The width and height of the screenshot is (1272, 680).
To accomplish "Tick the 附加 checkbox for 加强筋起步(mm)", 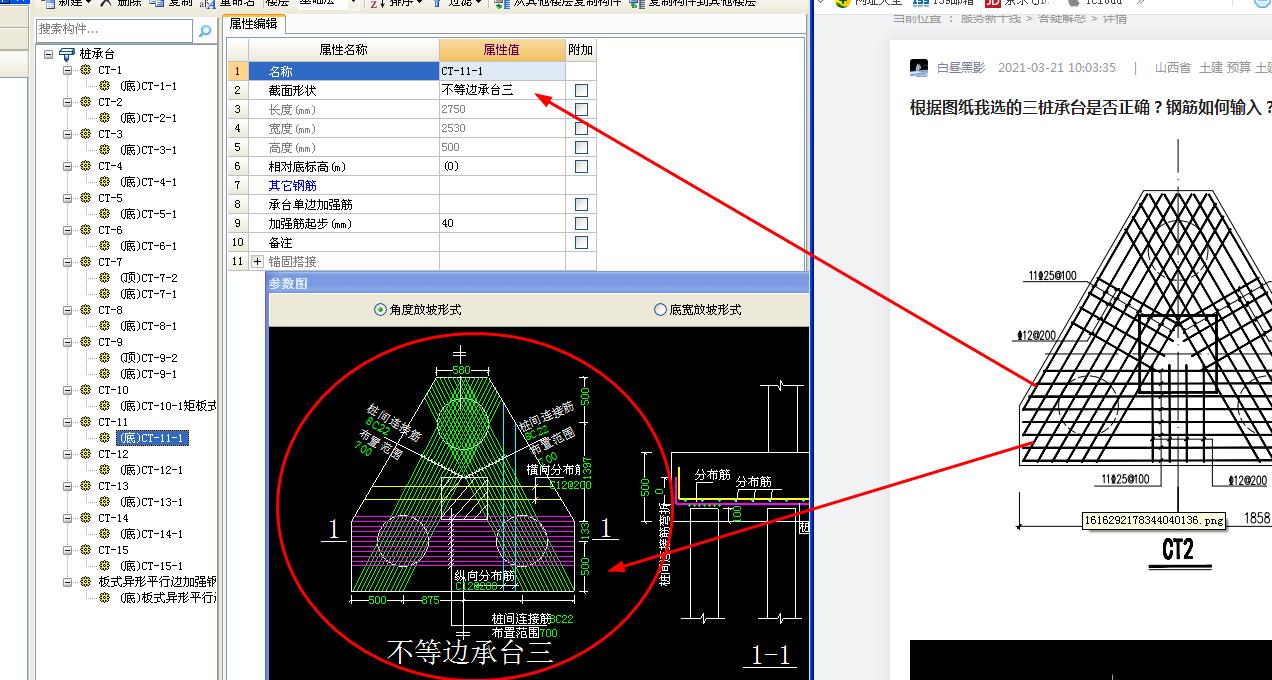I will point(581,223).
